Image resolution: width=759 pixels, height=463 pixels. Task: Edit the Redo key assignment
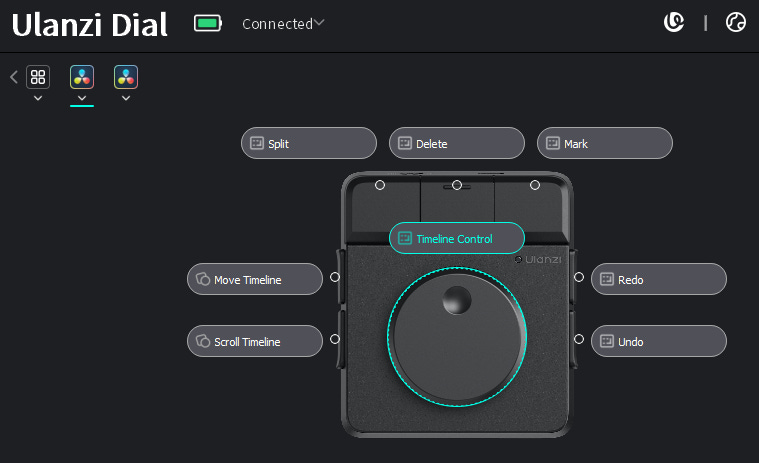click(x=659, y=279)
